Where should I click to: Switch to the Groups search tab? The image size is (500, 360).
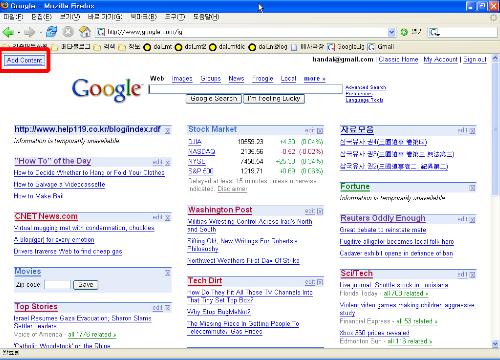click(x=210, y=79)
